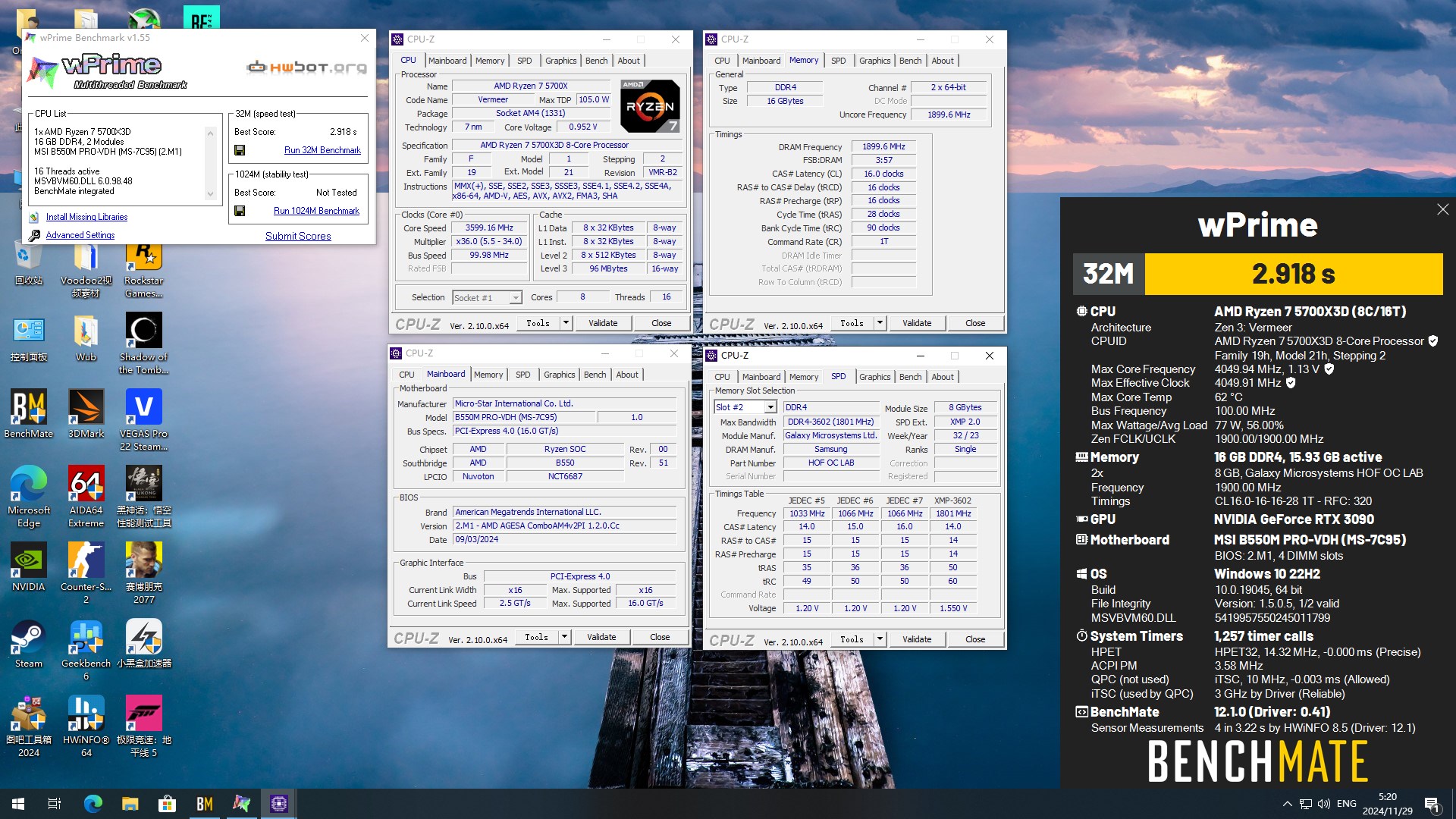Image resolution: width=1456 pixels, height=819 pixels.
Task: Click the ENG language indicator
Action: tap(1347, 804)
